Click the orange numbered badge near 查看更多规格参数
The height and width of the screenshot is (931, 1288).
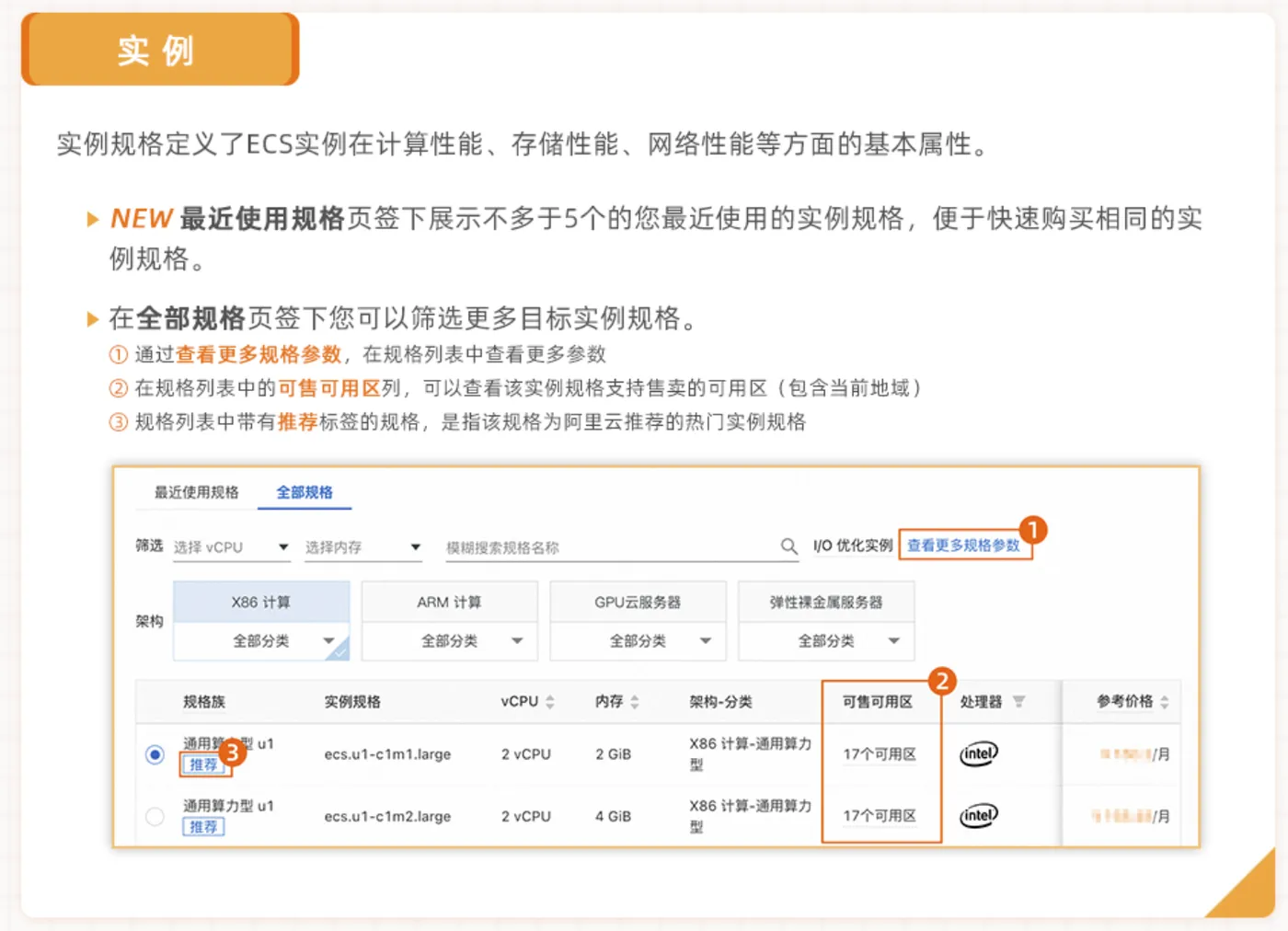(1034, 530)
